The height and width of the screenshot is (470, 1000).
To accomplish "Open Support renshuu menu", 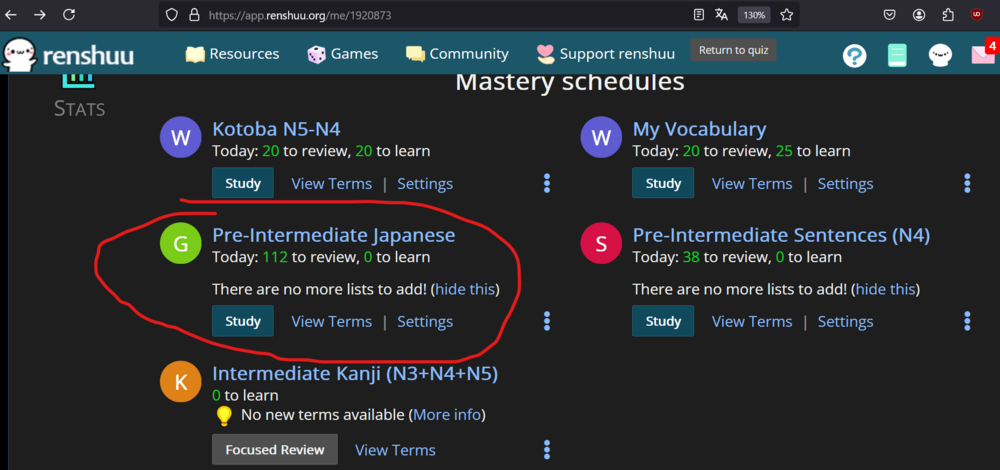I will (605, 54).
